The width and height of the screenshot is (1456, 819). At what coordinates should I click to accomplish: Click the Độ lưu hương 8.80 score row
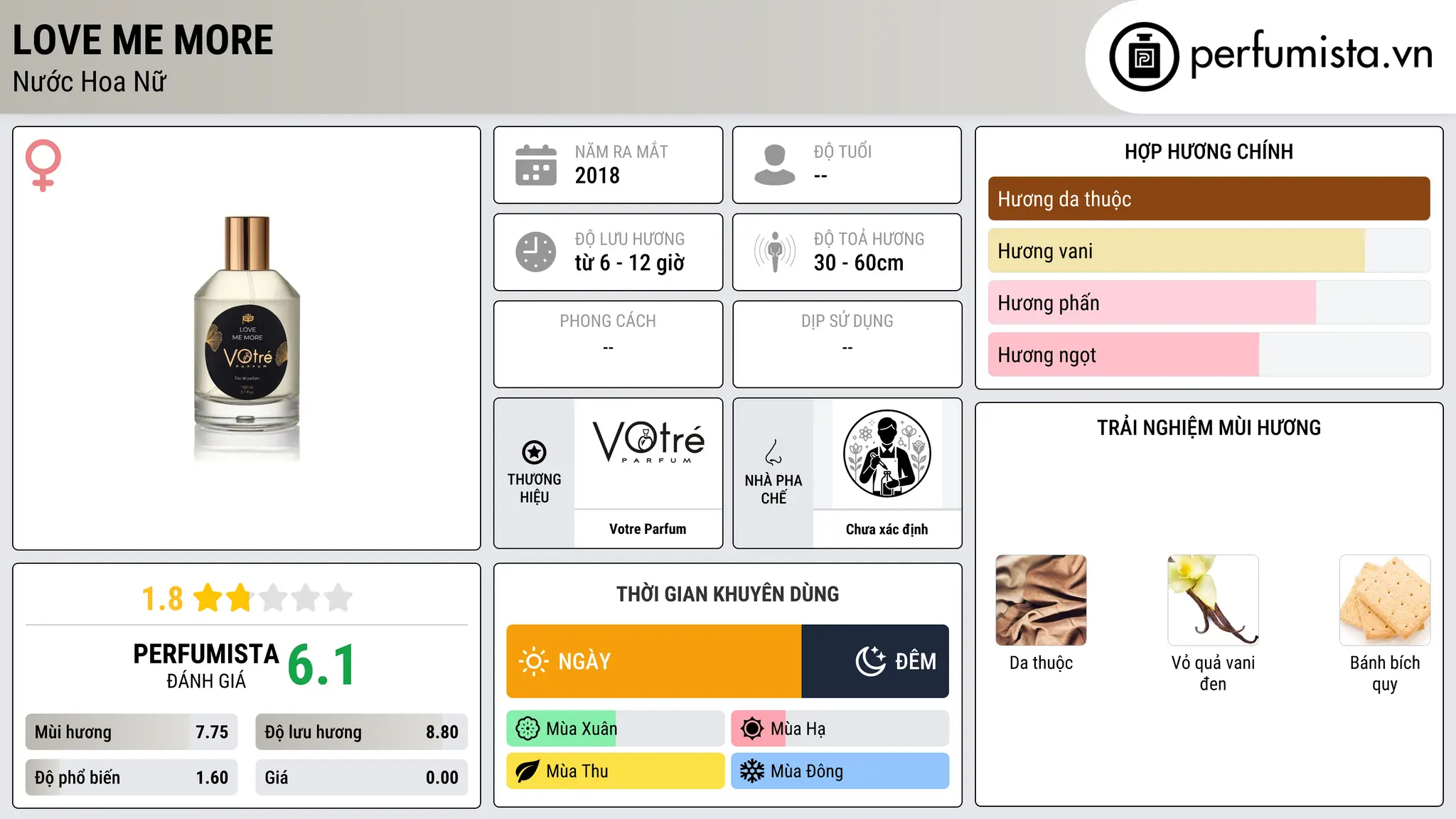pos(362,732)
